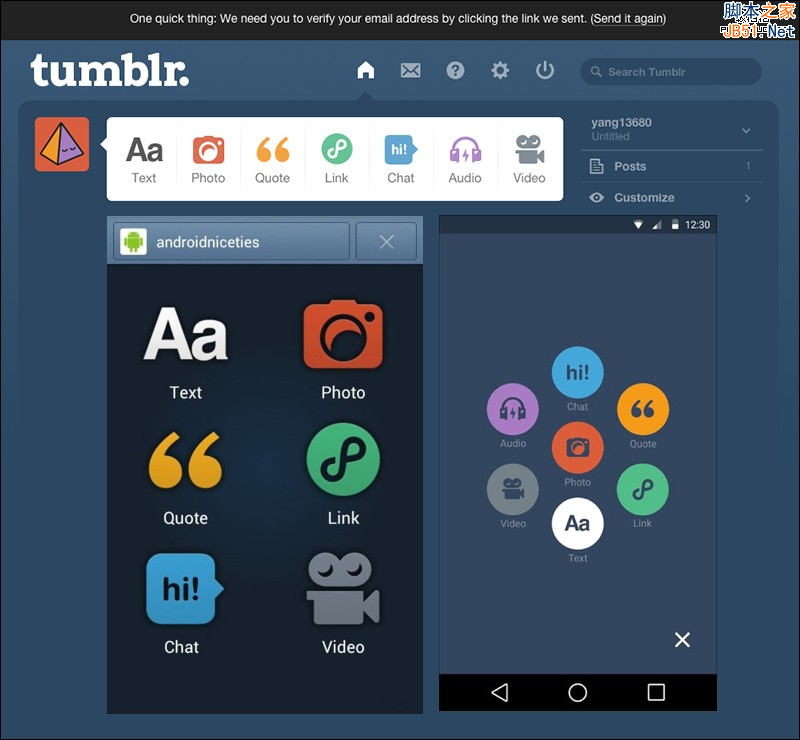Open the Posts sidebar item
The image size is (800, 740).
pyautogui.click(x=671, y=166)
